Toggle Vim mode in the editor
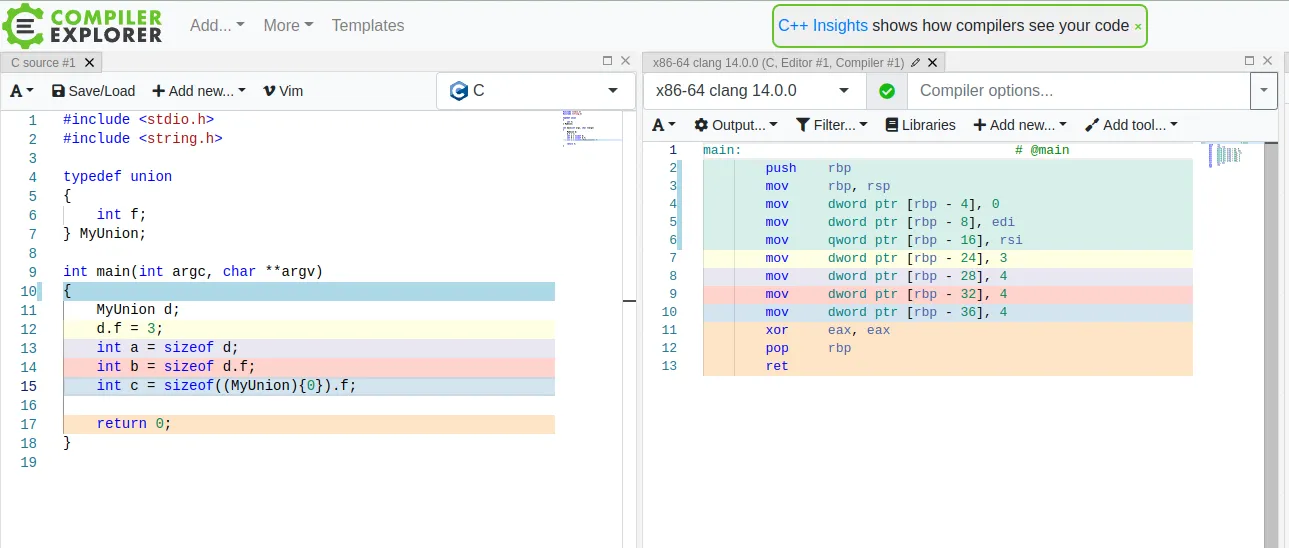1289x548 pixels. coord(283,91)
